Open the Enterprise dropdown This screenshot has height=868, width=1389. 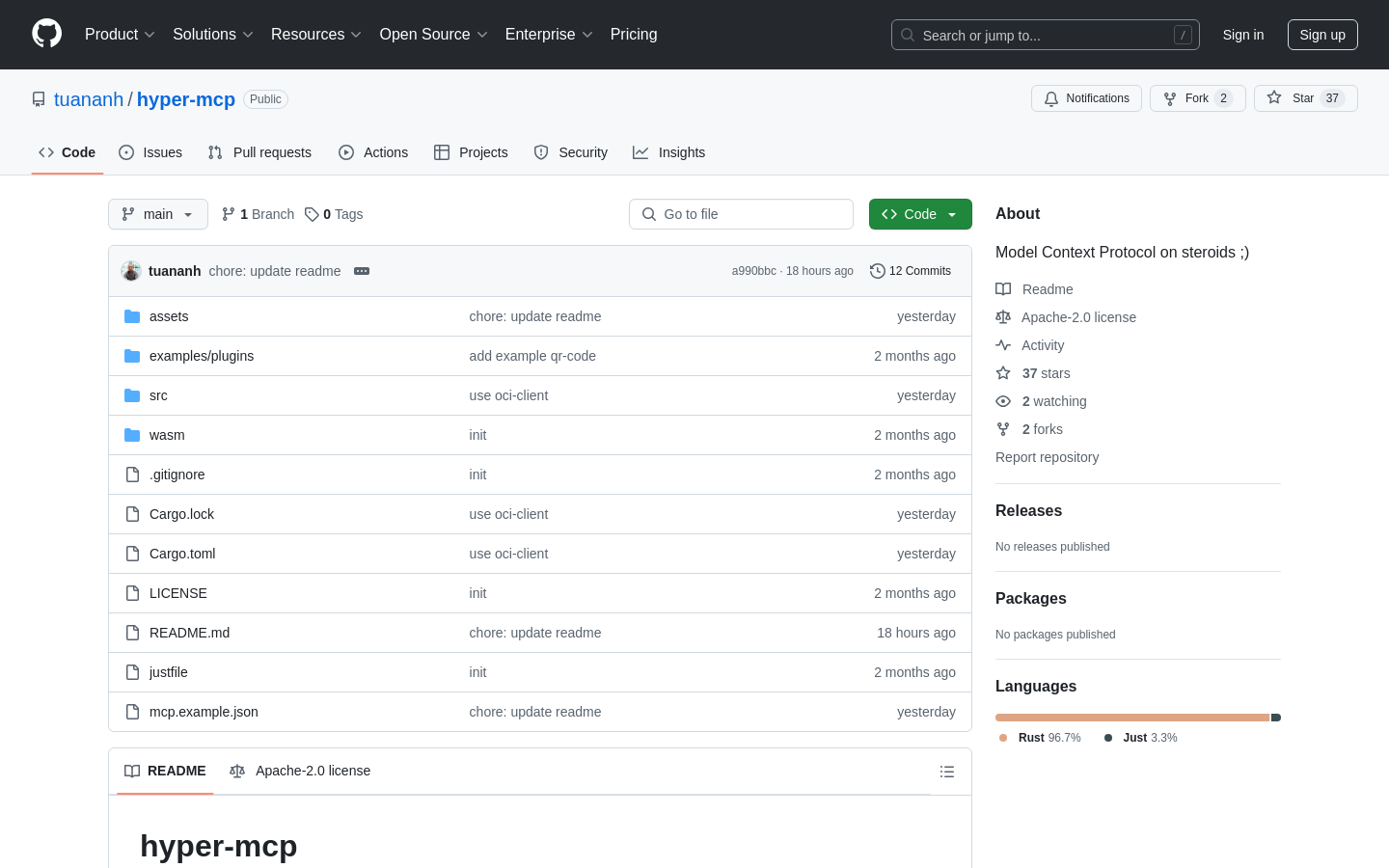click(549, 35)
